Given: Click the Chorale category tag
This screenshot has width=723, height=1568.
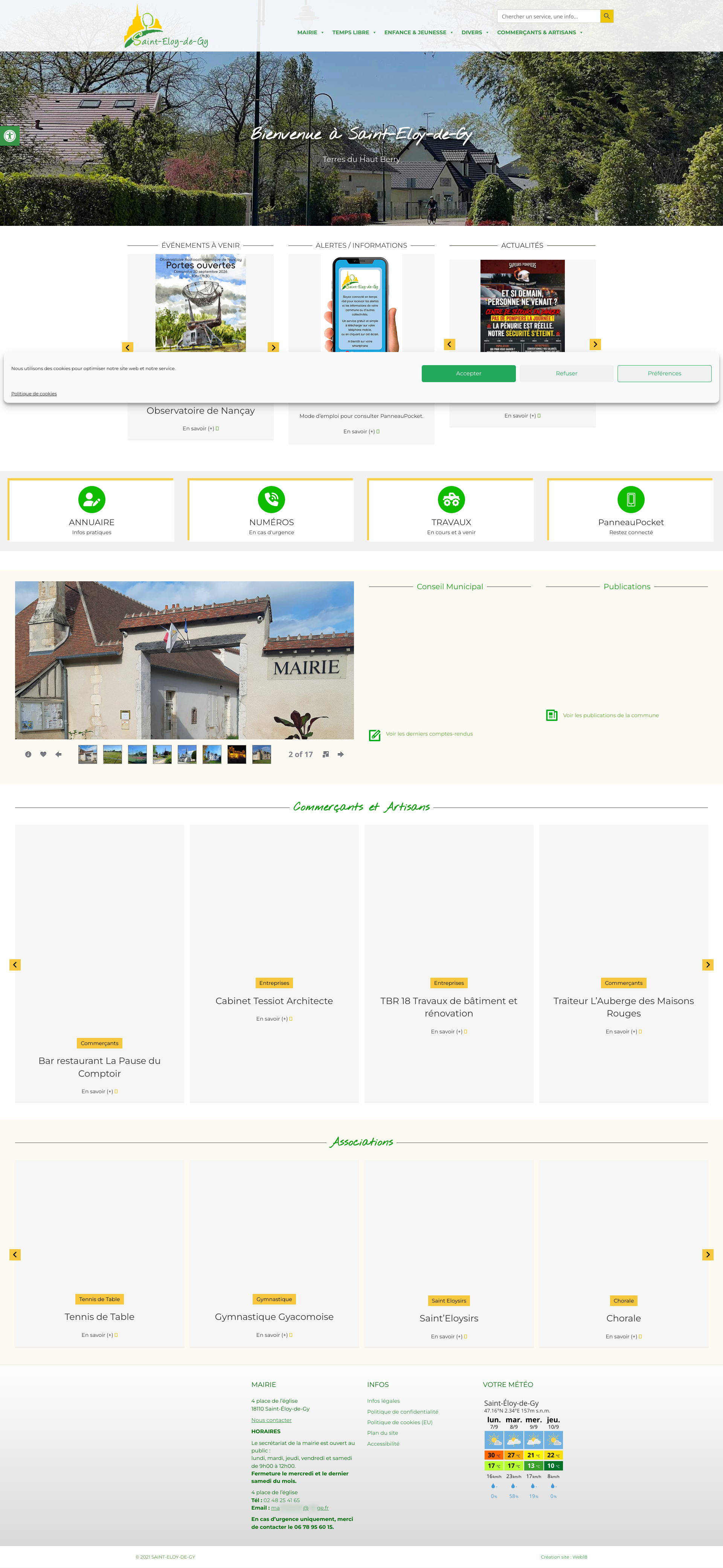Looking at the screenshot, I should click(x=623, y=1300).
